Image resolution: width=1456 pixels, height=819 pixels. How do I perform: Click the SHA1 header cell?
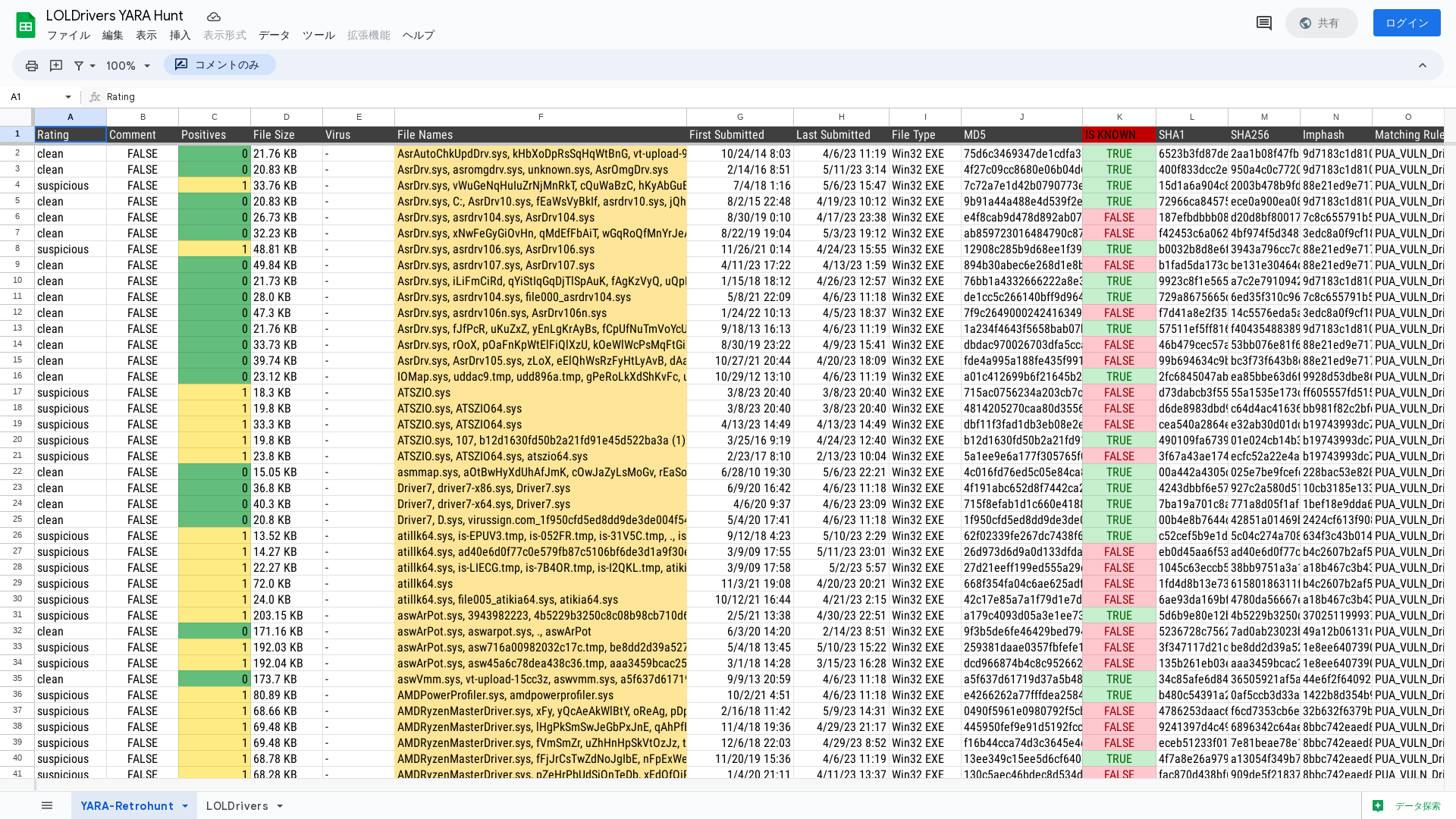1192,134
